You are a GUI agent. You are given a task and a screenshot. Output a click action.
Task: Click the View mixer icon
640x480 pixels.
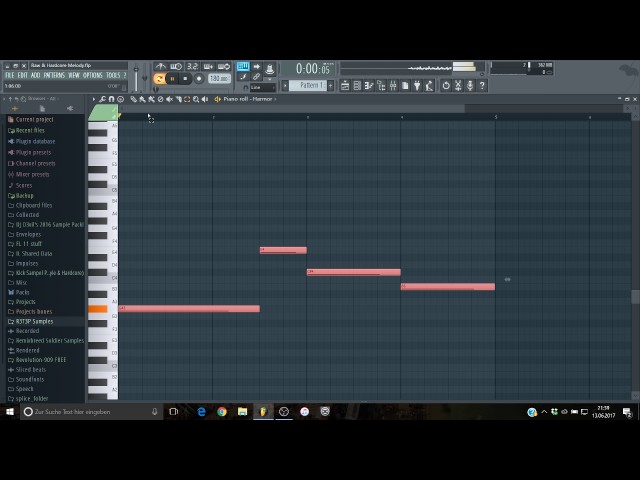tap(393, 86)
